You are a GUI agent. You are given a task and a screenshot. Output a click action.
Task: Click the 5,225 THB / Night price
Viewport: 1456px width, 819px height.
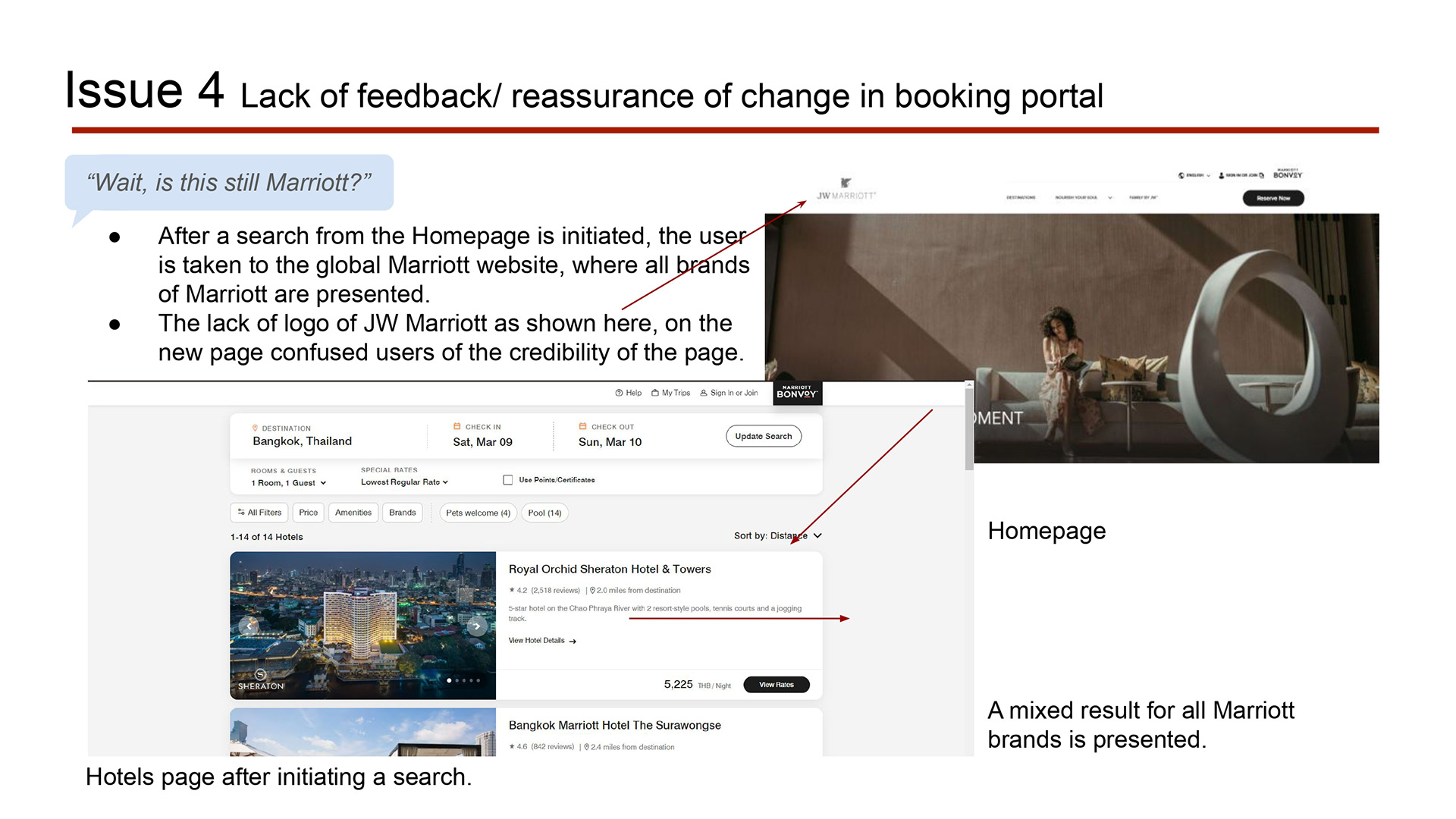click(698, 685)
